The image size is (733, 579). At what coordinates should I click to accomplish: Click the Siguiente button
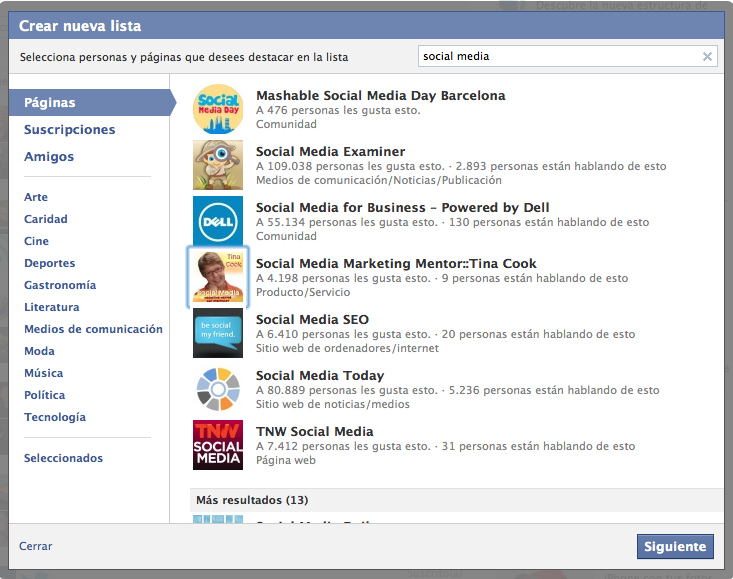675,546
